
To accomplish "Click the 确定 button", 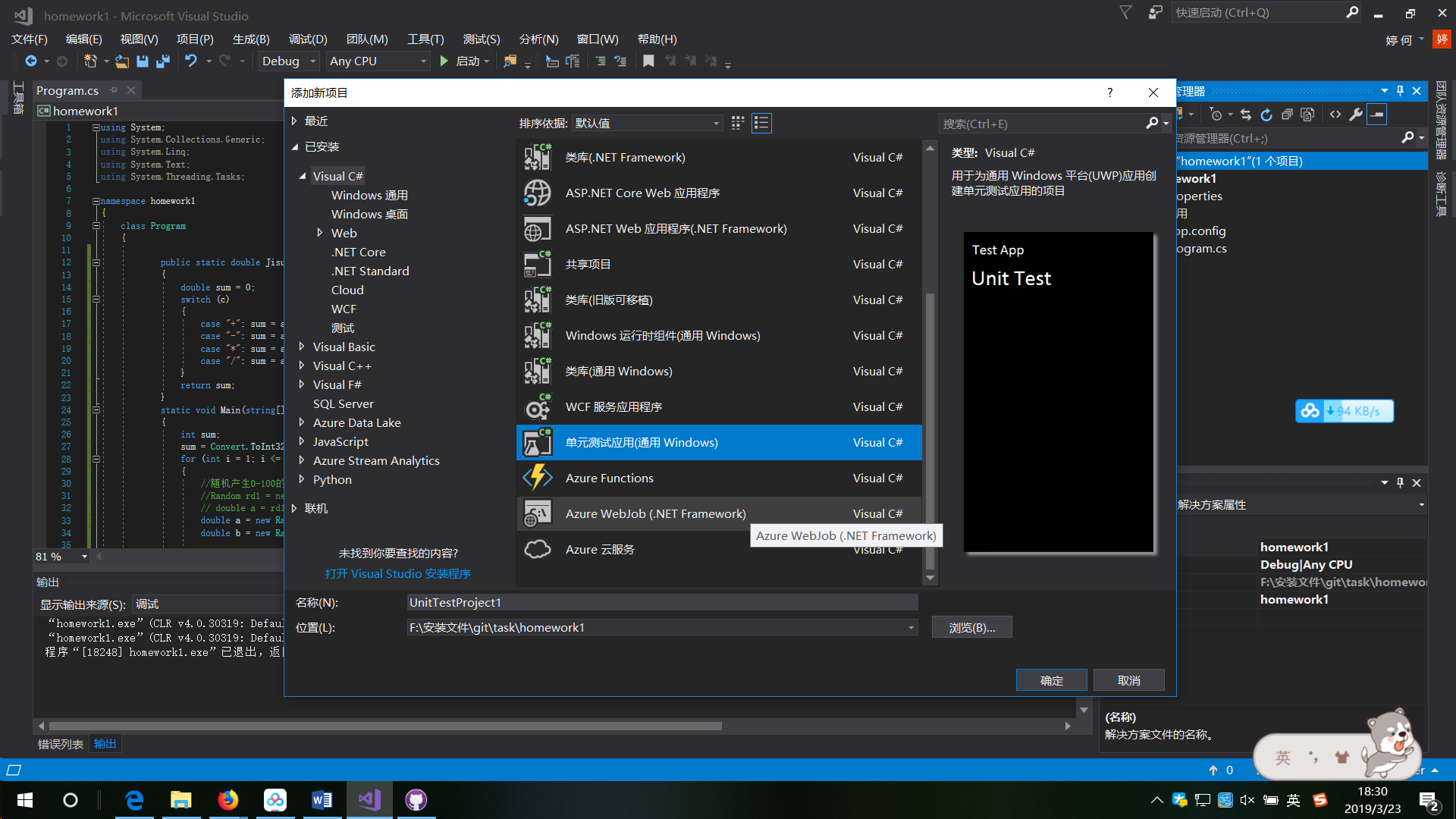I will pyautogui.click(x=1051, y=680).
